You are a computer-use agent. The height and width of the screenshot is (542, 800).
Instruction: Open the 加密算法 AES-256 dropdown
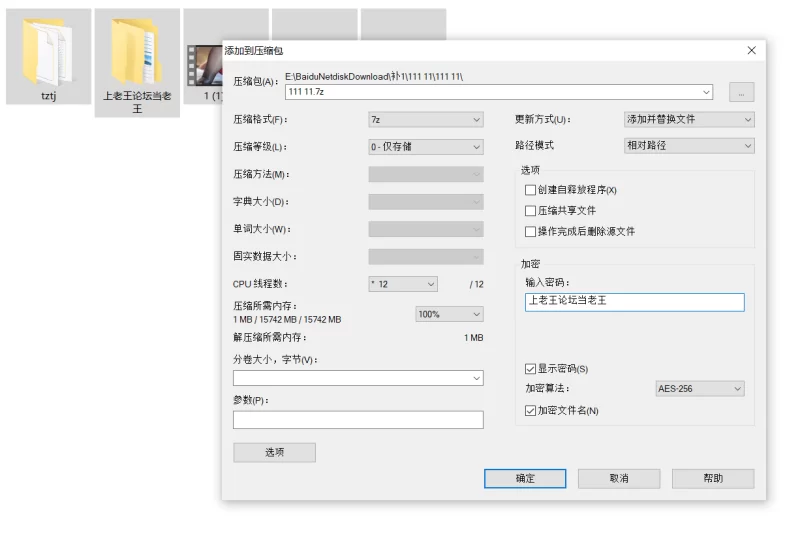699,389
